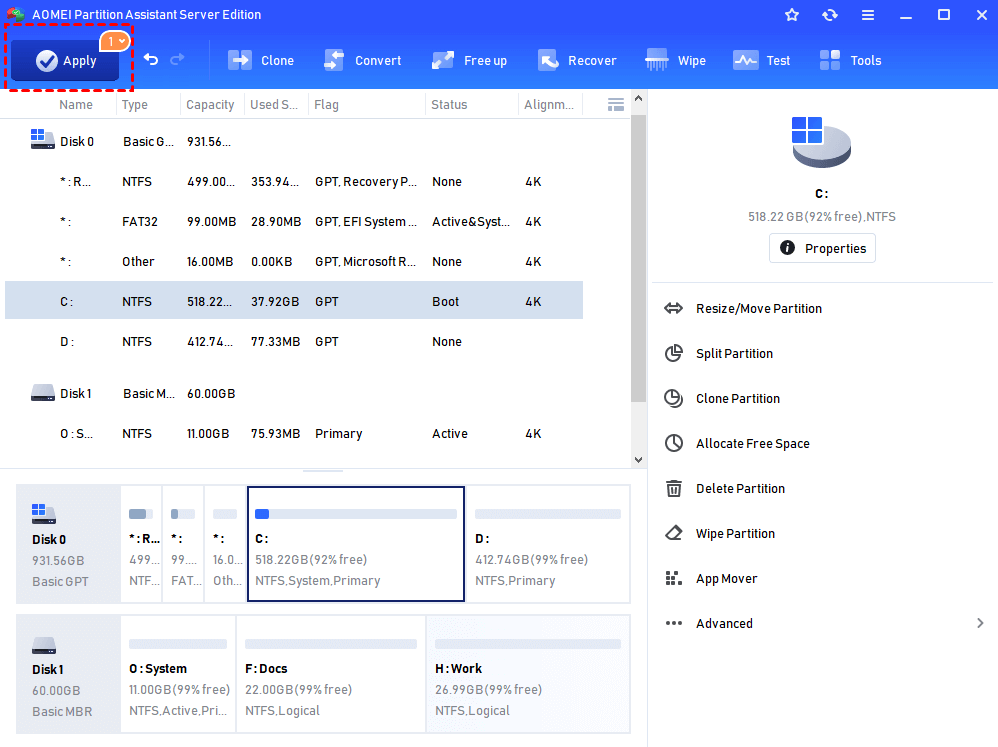Choose Clone Partition
This screenshot has height=747, width=998.
point(738,398)
